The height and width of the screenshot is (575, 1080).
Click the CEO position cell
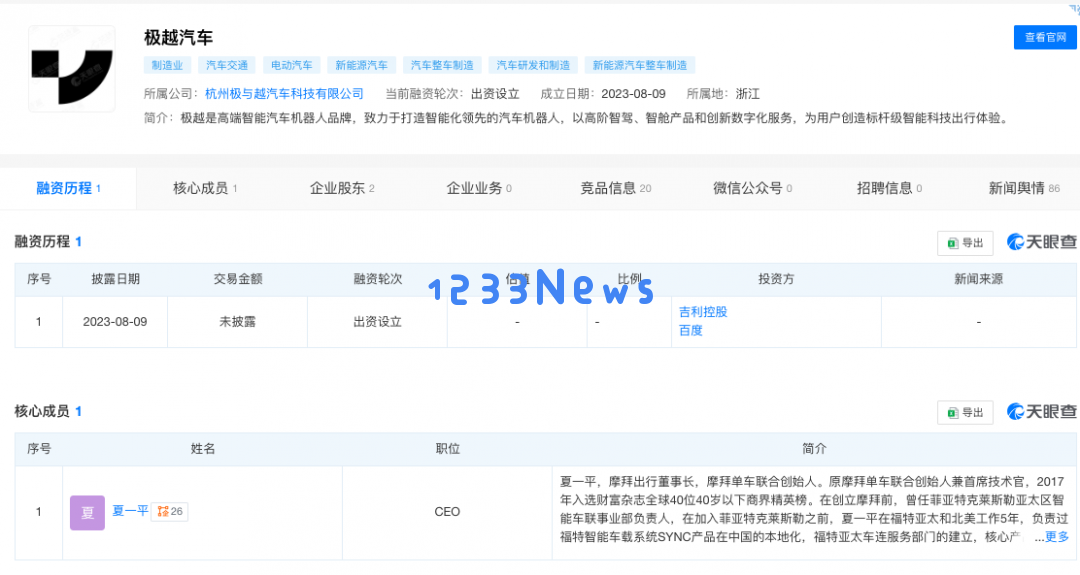coord(447,512)
